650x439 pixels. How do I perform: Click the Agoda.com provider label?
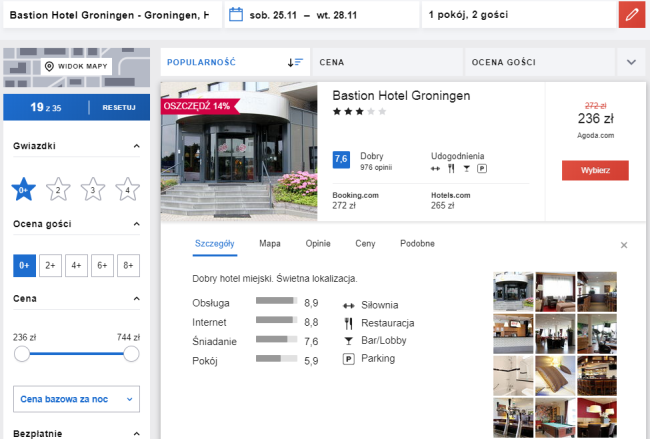click(x=595, y=136)
